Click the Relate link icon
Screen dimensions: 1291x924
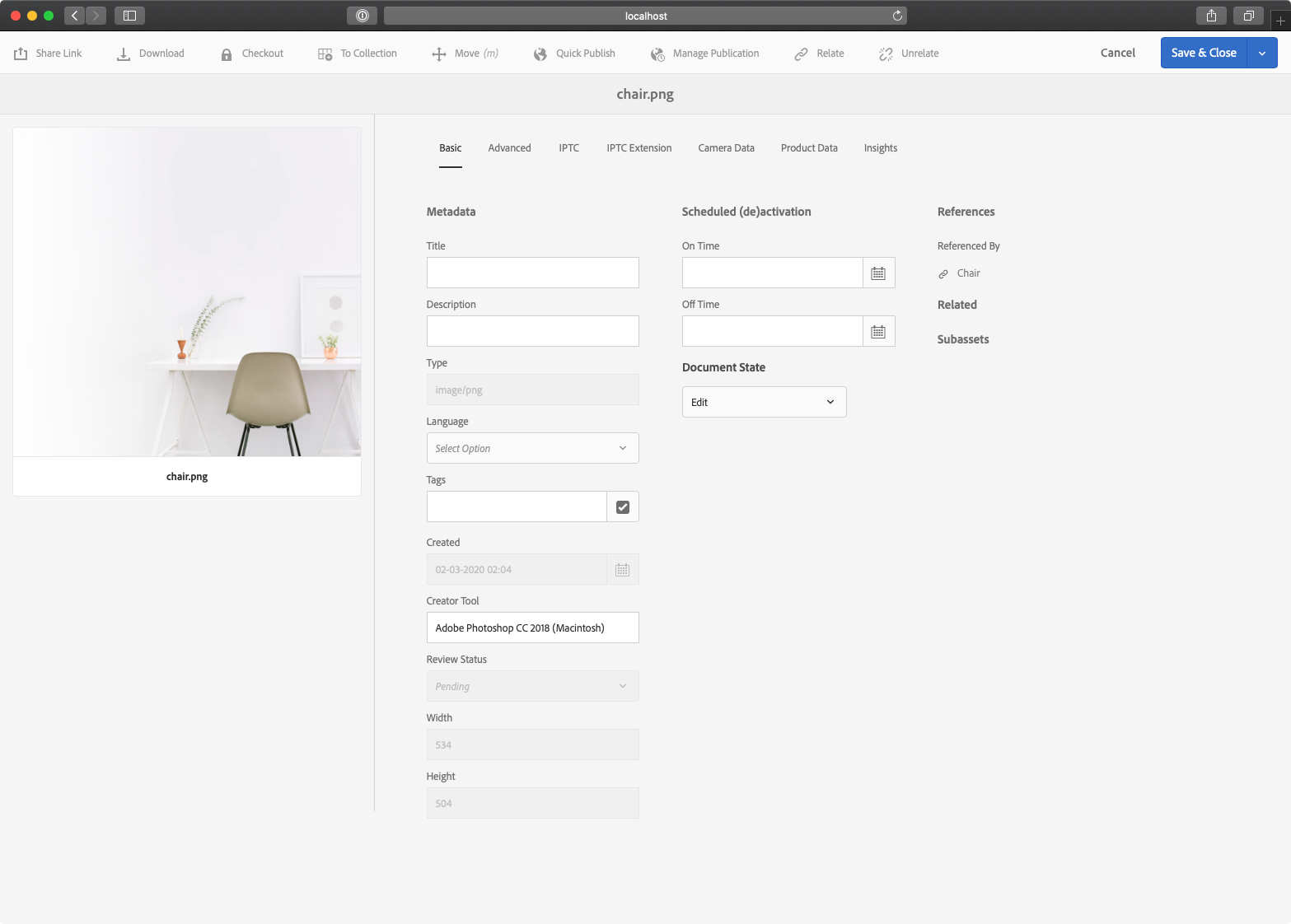801,54
